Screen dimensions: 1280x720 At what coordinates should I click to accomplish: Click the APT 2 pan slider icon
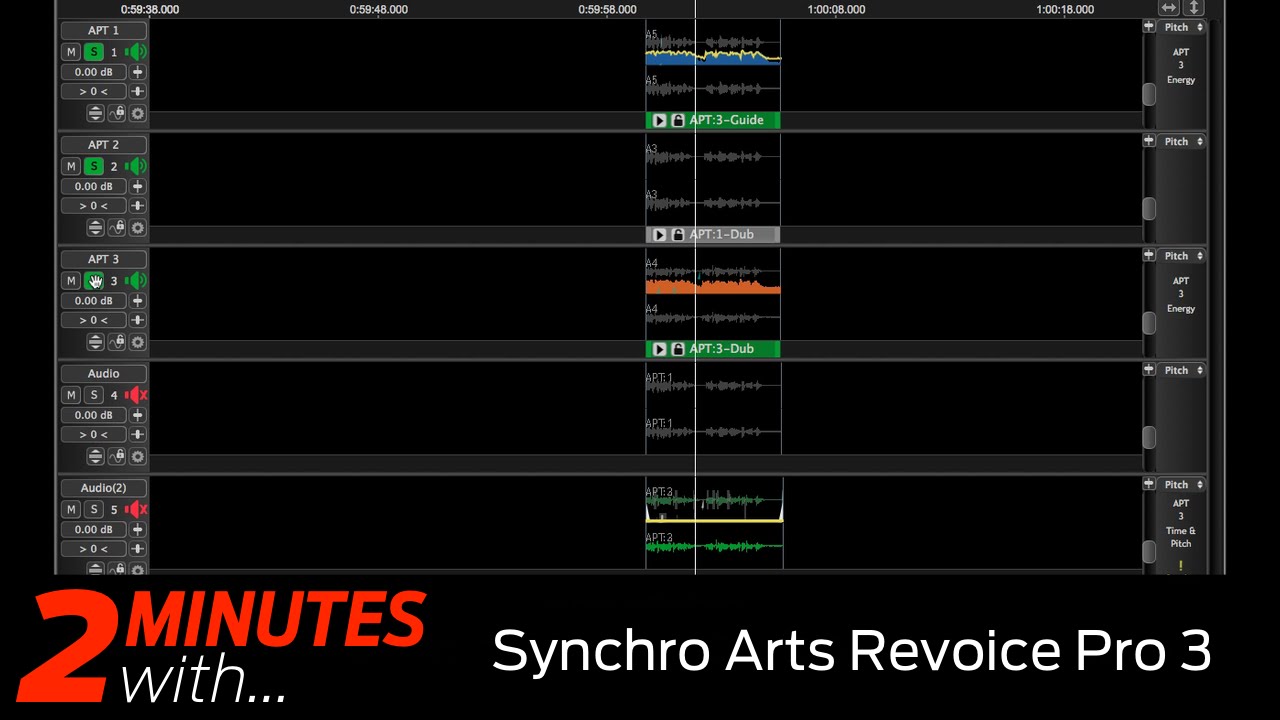coord(138,205)
